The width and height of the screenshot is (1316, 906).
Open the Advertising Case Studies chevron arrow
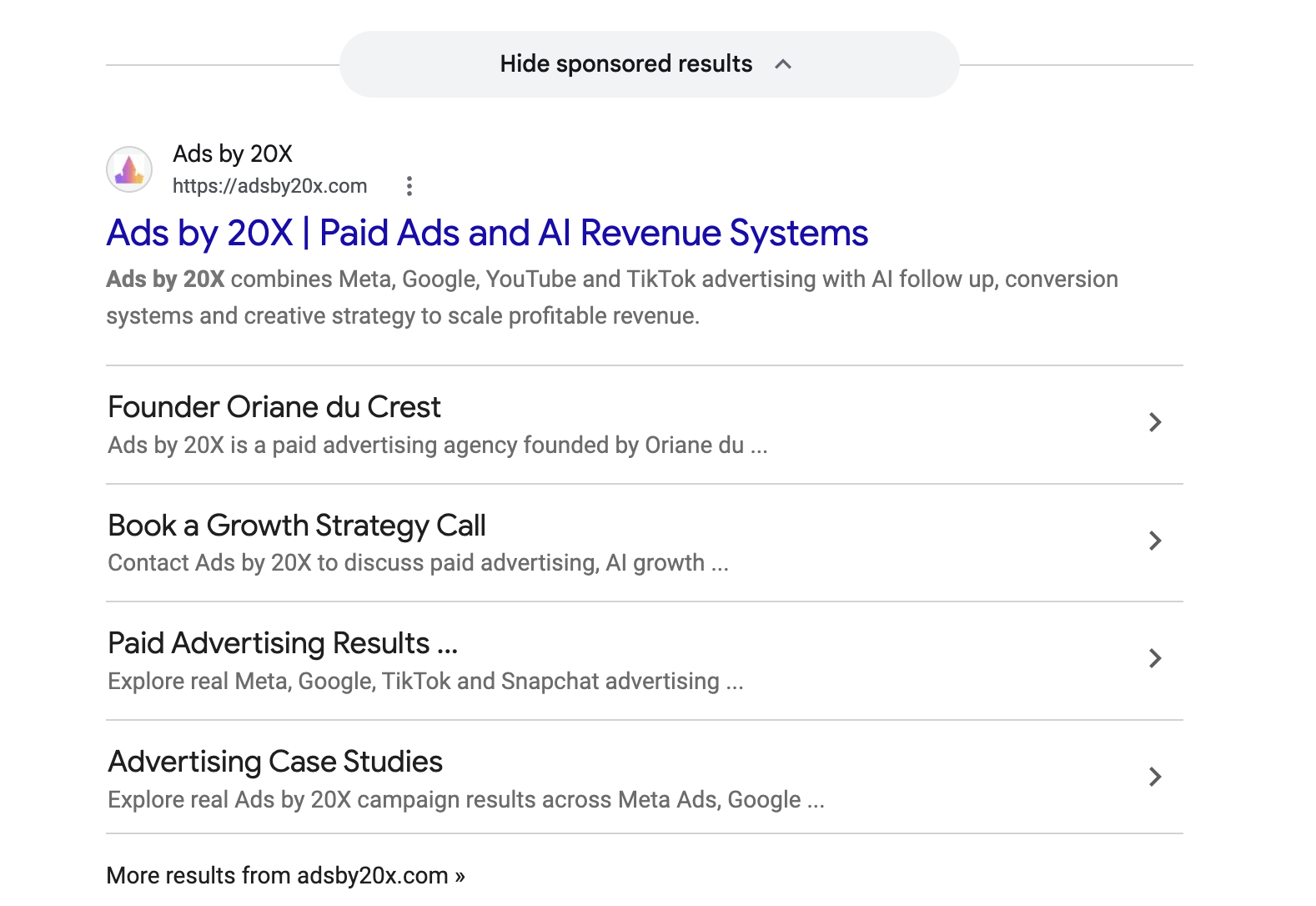click(1155, 777)
